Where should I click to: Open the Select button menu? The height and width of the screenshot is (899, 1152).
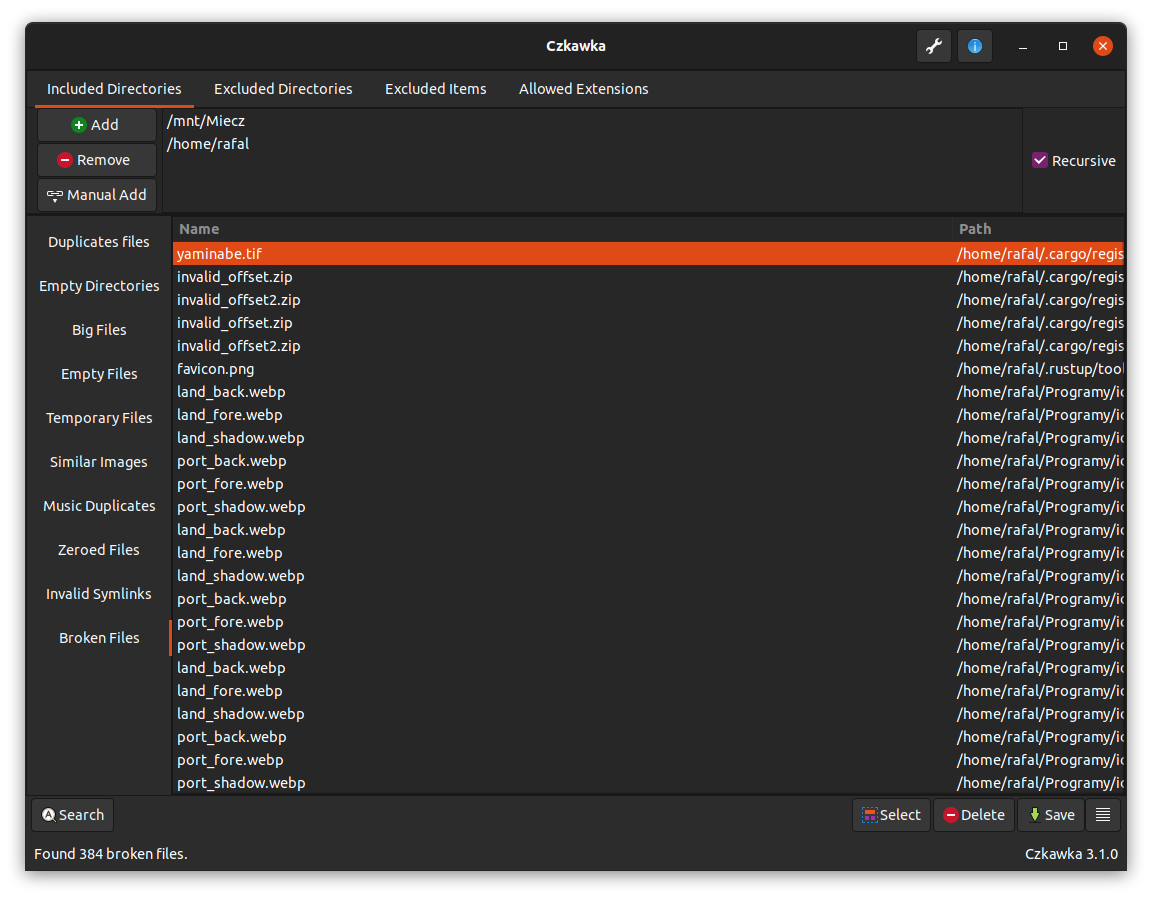click(x=891, y=815)
